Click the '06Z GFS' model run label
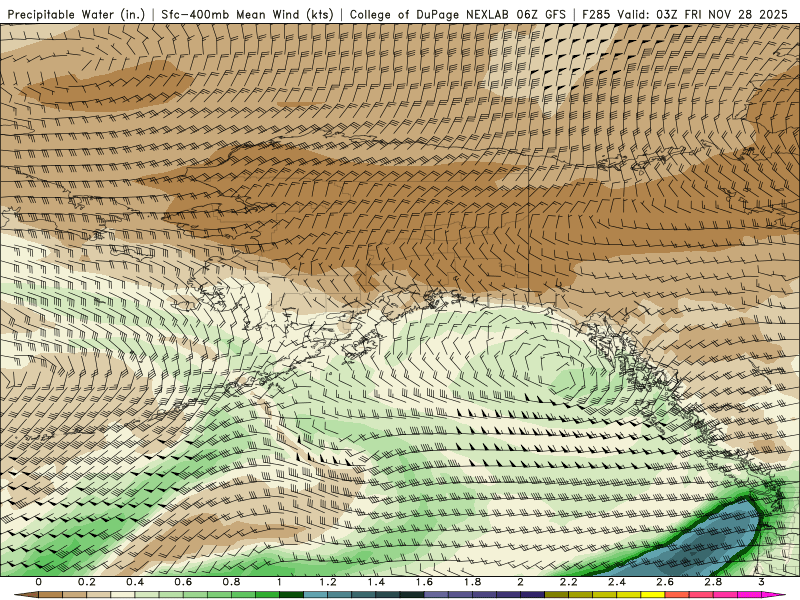The height and width of the screenshot is (600, 800). click(541, 14)
